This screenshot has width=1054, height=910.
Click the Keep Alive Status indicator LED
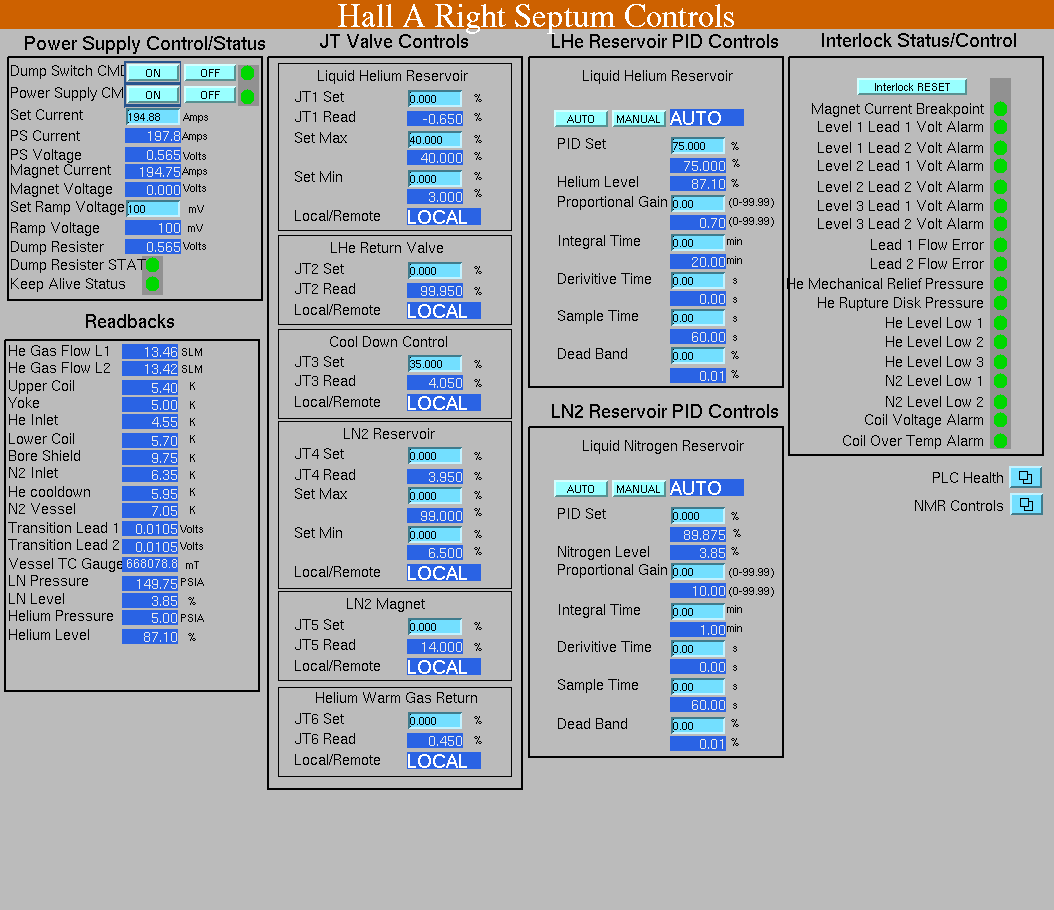pyautogui.click(x=153, y=284)
